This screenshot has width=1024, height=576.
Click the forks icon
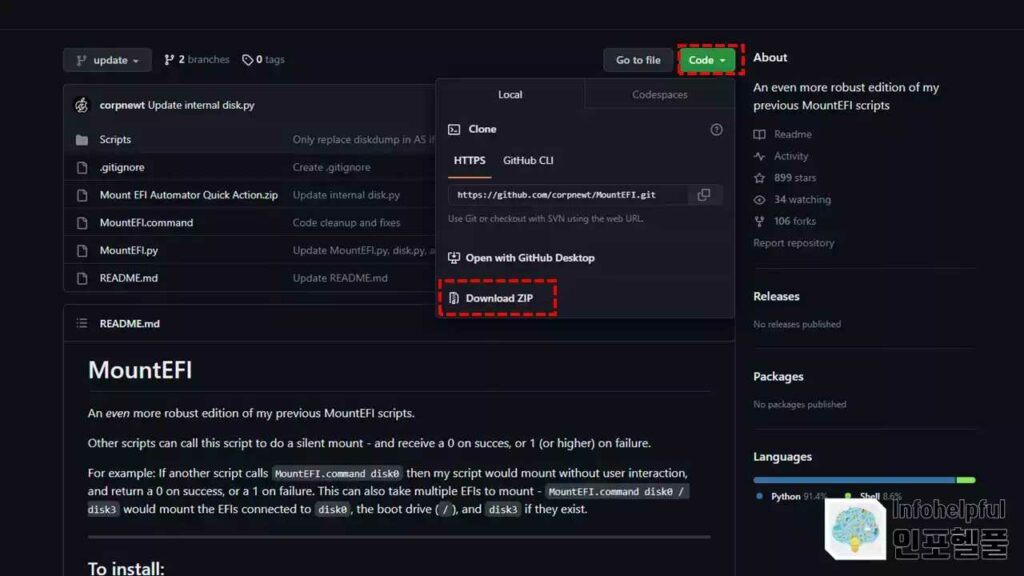[x=760, y=221]
